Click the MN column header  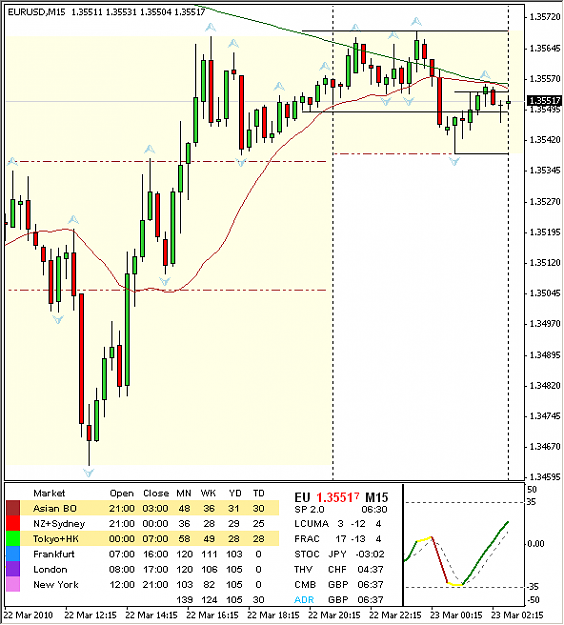click(184, 493)
